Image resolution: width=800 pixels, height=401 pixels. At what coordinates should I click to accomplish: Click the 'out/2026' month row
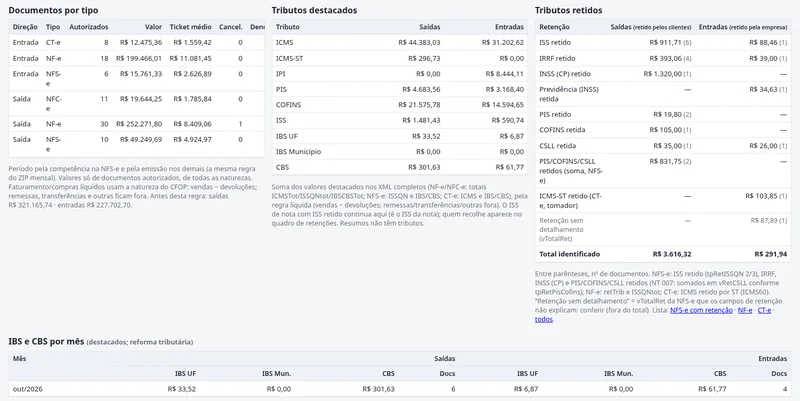[399, 389]
